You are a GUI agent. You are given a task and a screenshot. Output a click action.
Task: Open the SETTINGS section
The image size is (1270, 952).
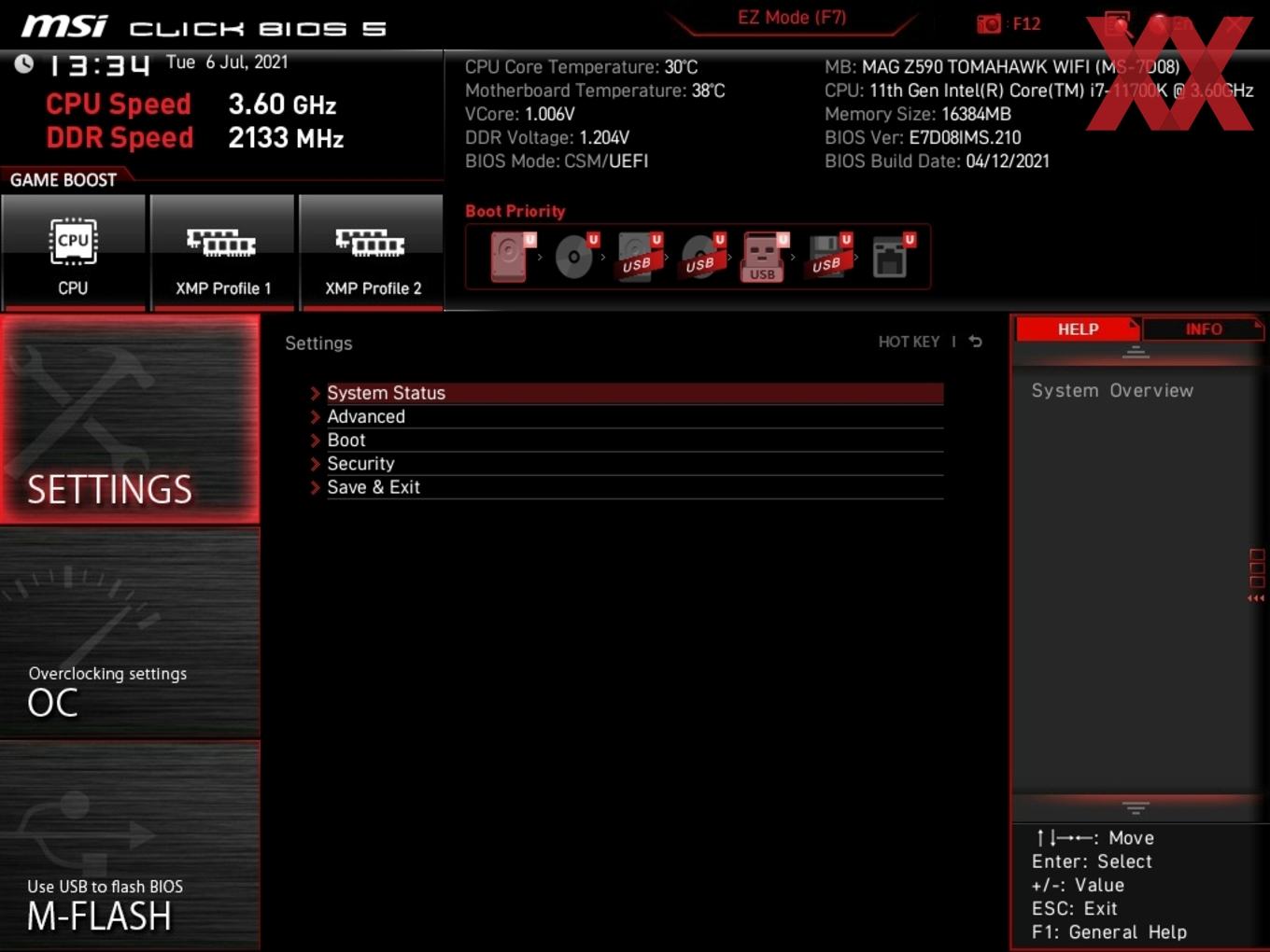tap(130, 419)
